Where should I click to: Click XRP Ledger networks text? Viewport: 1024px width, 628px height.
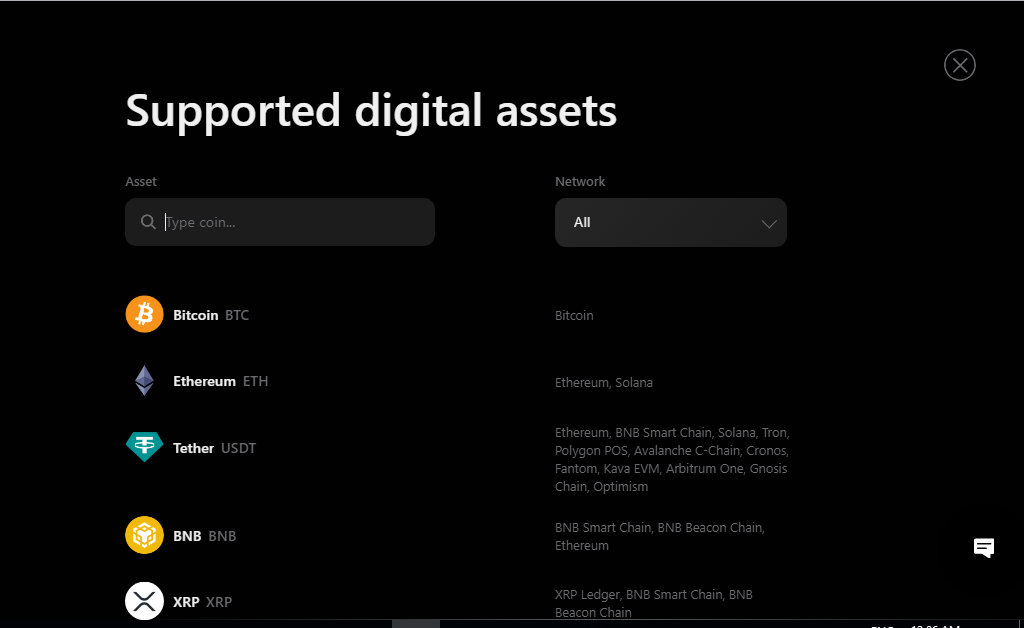pos(654,603)
